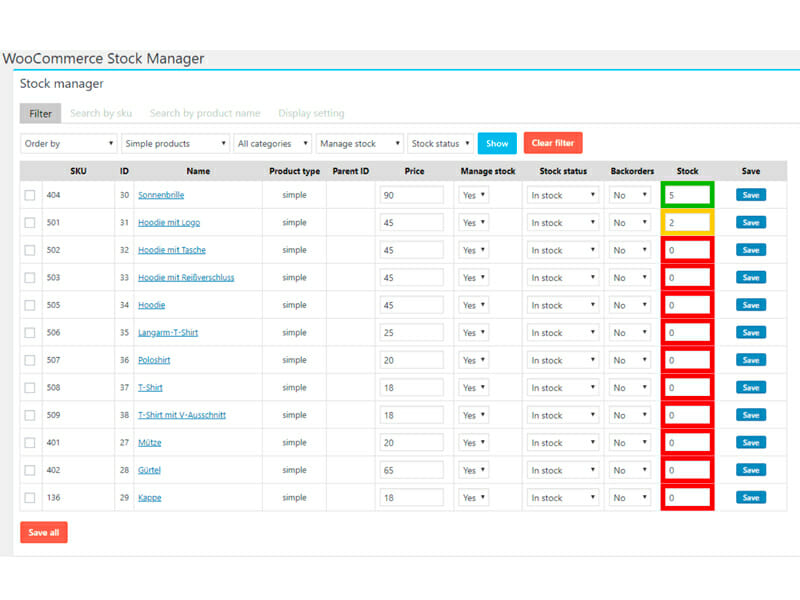
Task: Open Search by product name tab
Action: tap(205, 113)
